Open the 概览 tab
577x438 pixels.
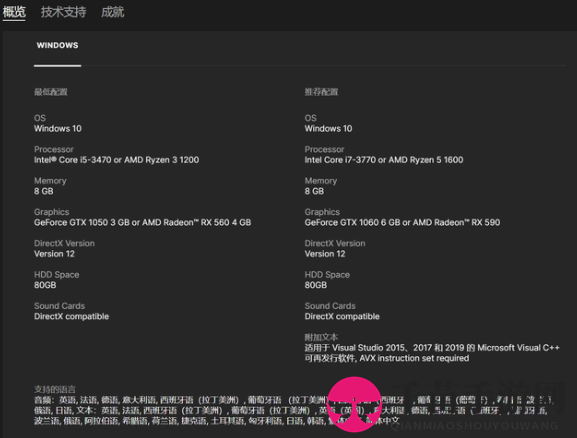(14, 12)
